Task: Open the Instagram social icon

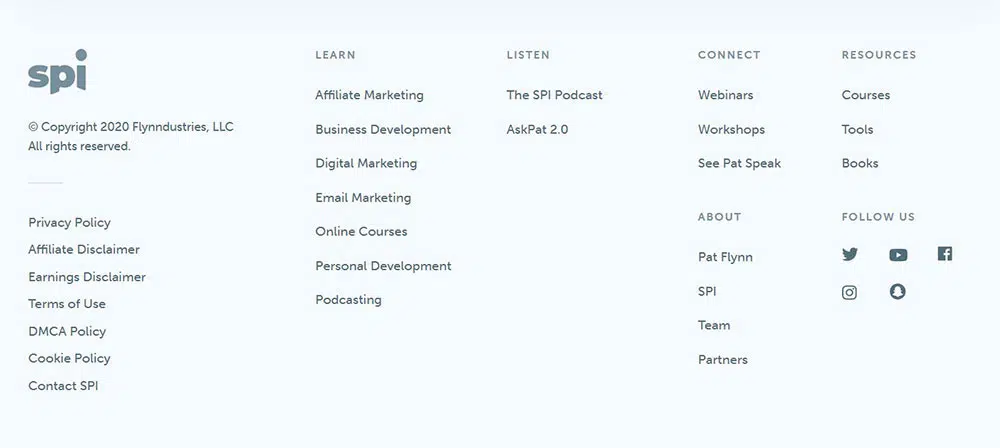Action: (x=849, y=293)
